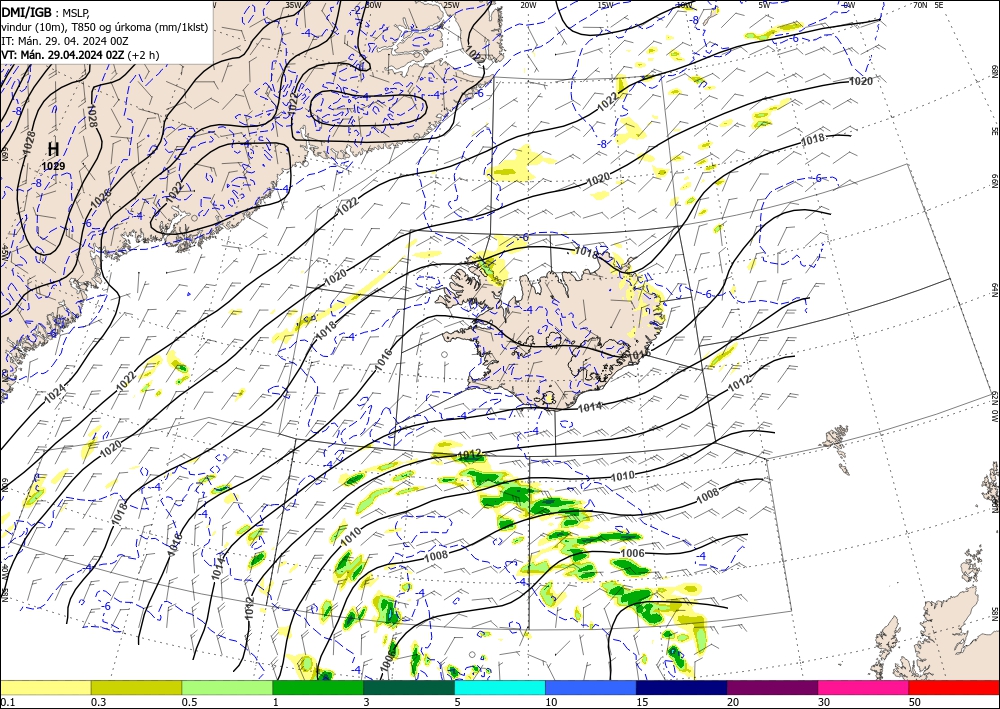Click the legend value '0.3'
The image size is (1000, 709).
[x=97, y=702]
